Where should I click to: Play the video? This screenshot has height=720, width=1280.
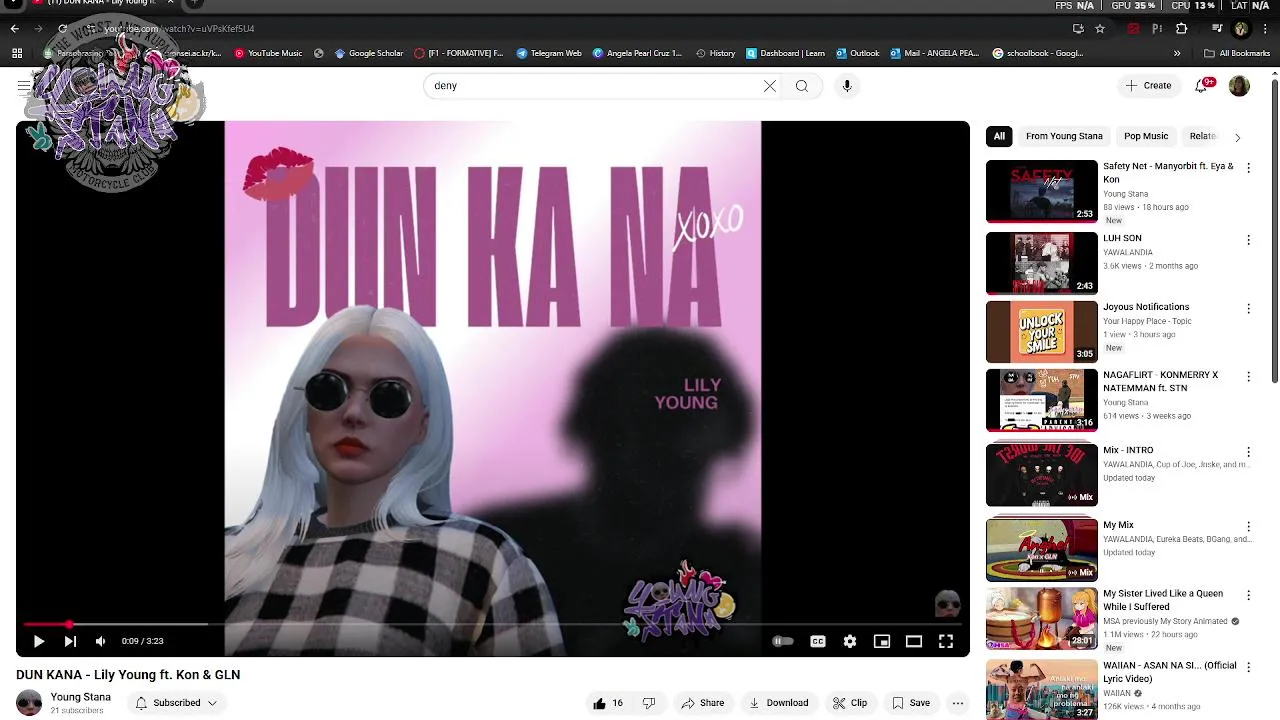coord(39,641)
